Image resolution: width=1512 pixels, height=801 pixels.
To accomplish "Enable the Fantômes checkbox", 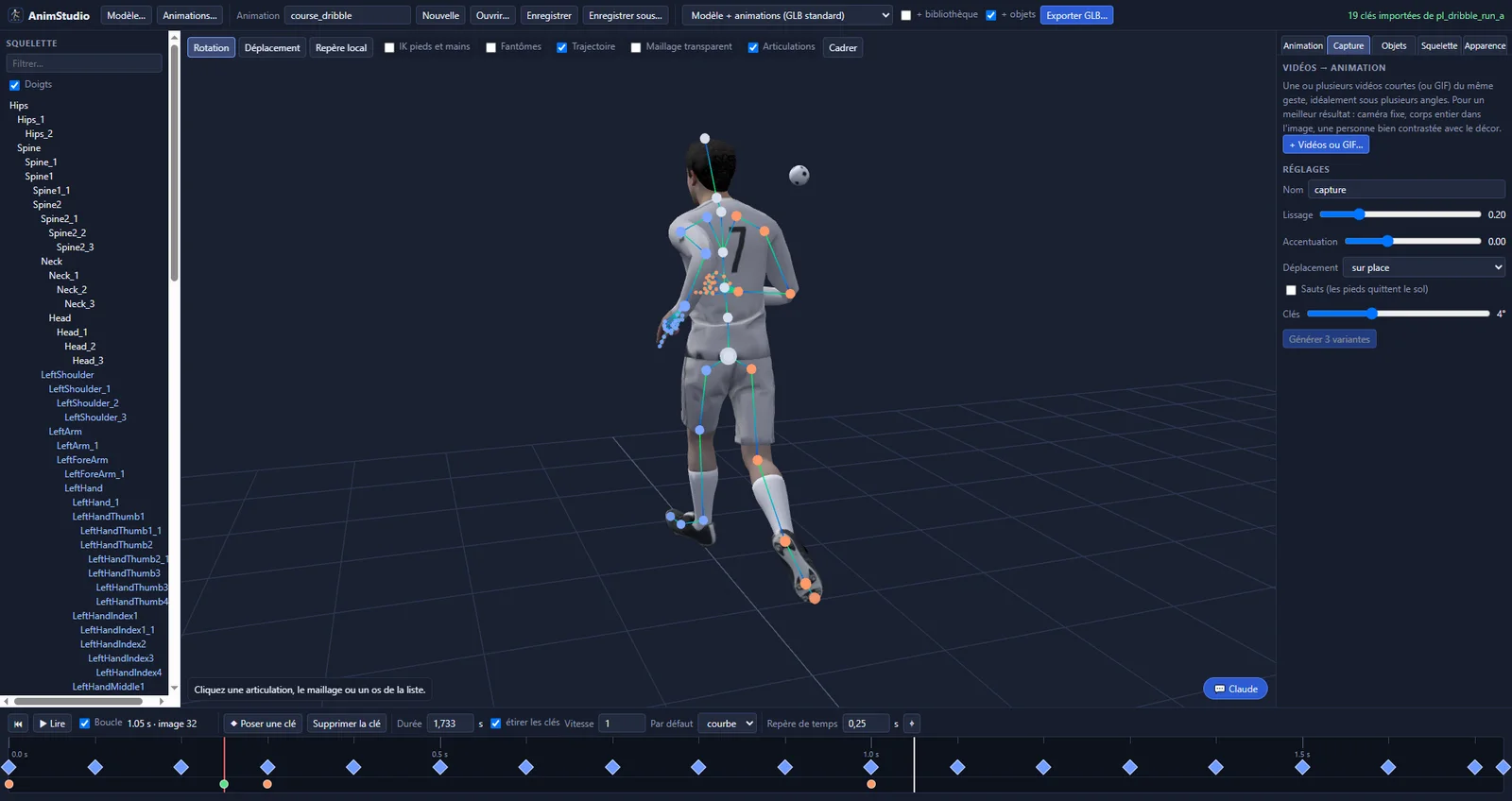I will tap(491, 47).
